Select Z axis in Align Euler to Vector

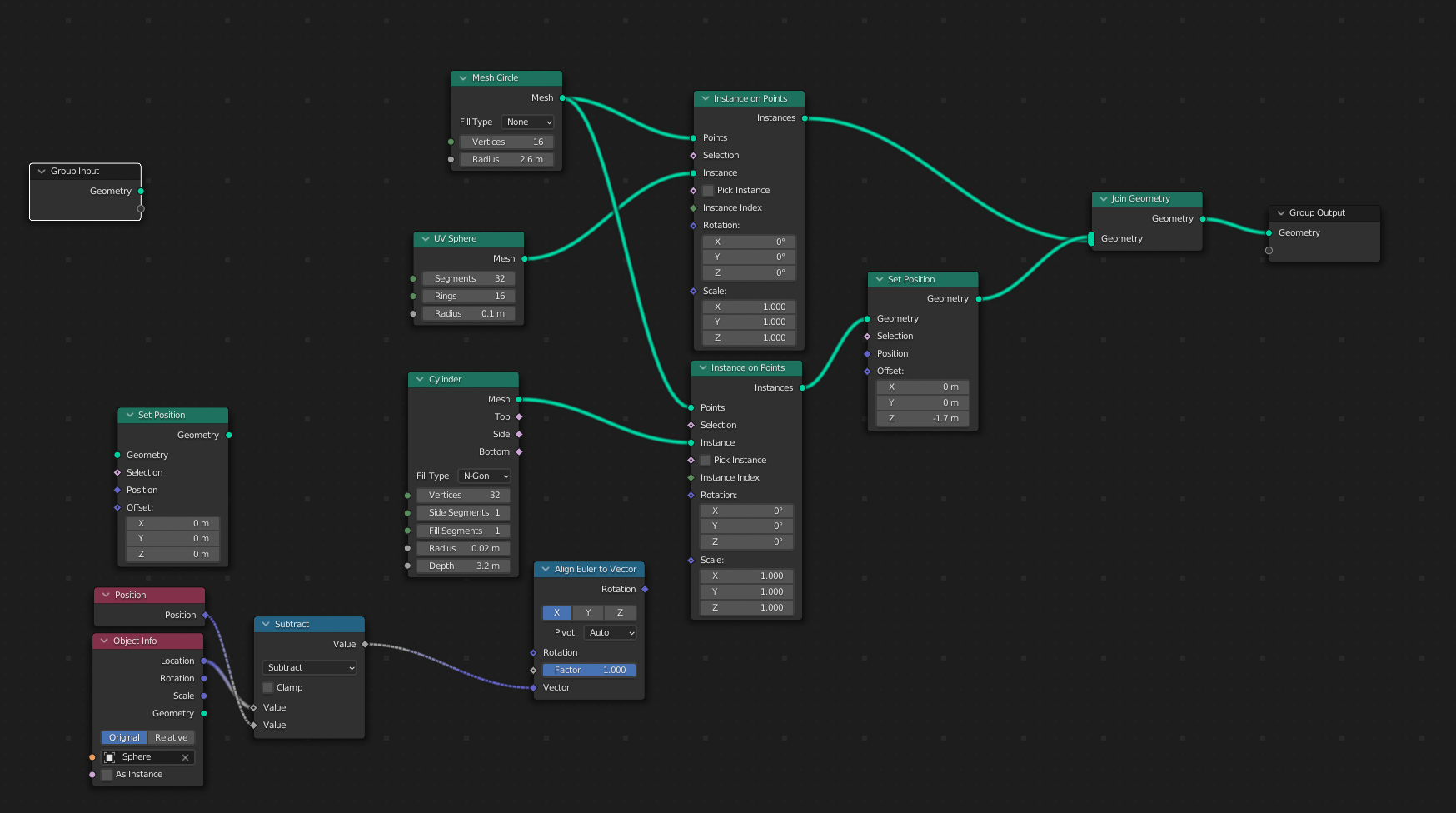[620, 613]
